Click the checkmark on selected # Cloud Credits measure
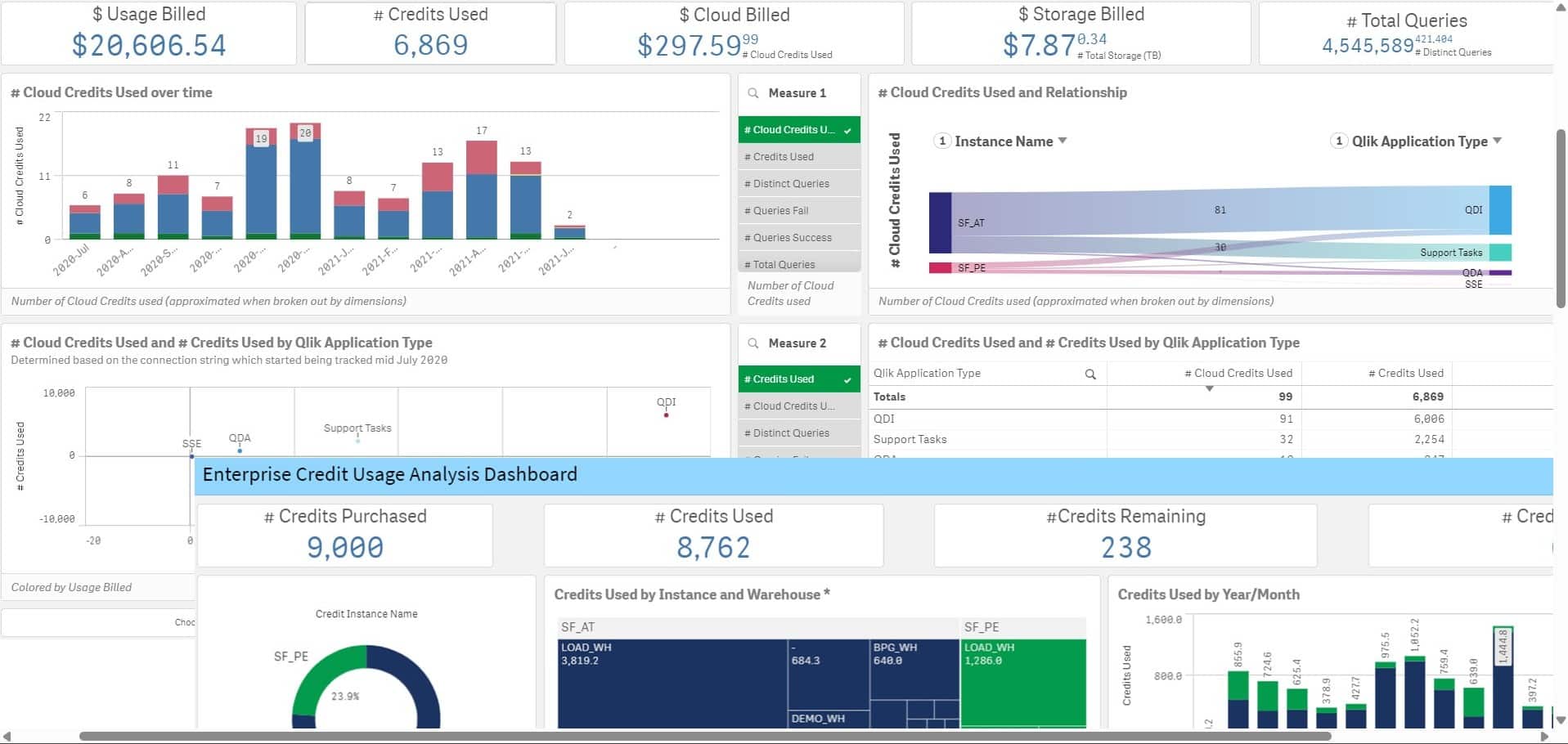The width and height of the screenshot is (1568, 744). pyautogui.click(x=846, y=129)
